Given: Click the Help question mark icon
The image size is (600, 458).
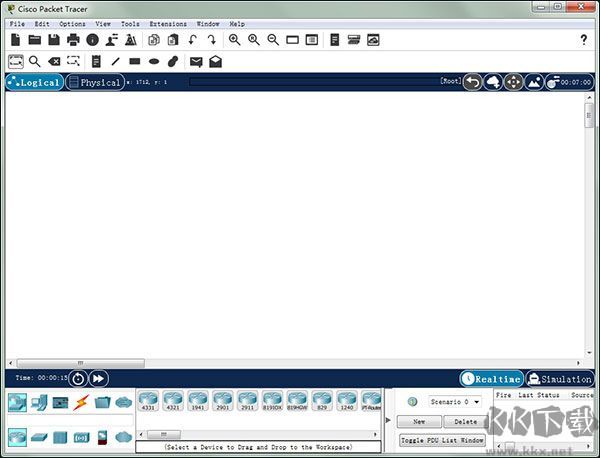Looking at the screenshot, I should click(584, 40).
